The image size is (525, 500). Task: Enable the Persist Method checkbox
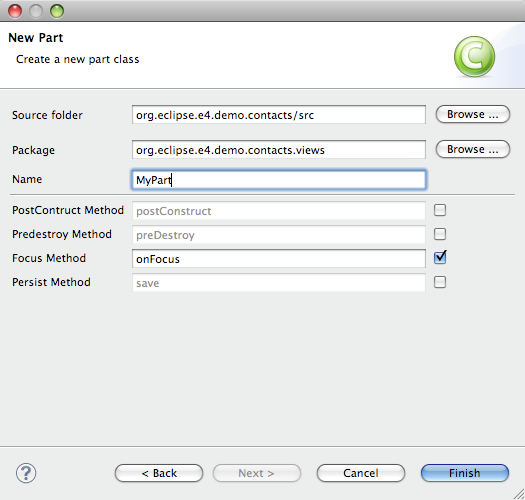pyautogui.click(x=440, y=282)
